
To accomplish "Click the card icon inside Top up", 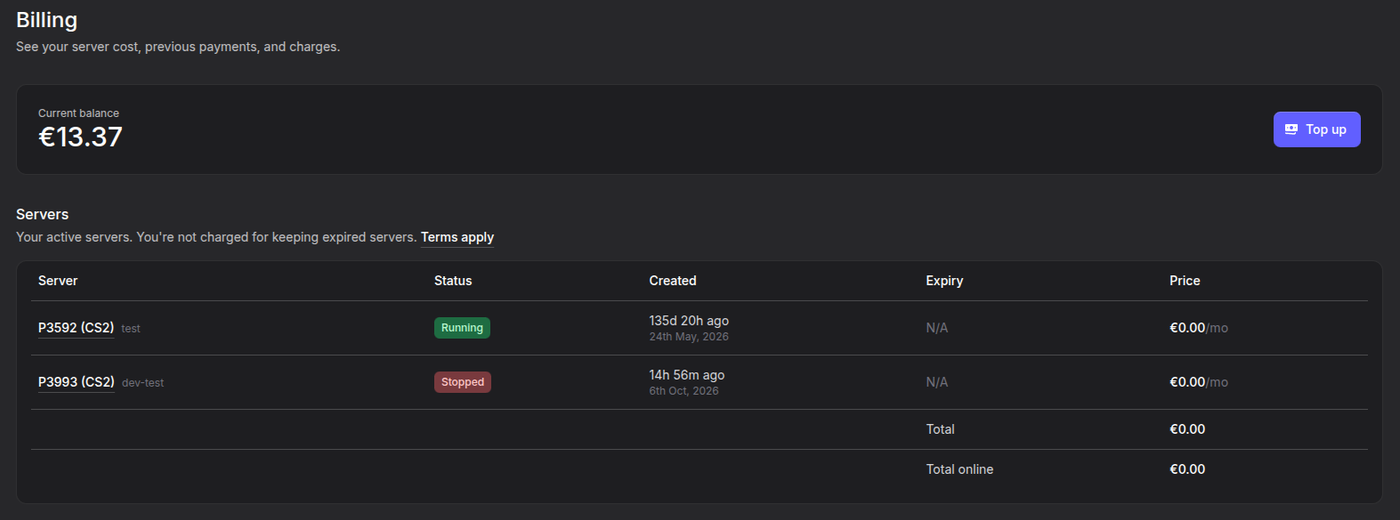I will coord(1291,129).
